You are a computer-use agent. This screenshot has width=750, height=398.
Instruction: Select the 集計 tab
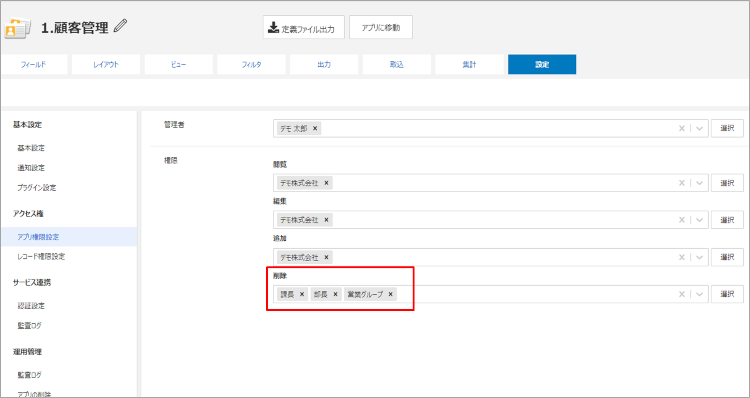click(x=469, y=65)
